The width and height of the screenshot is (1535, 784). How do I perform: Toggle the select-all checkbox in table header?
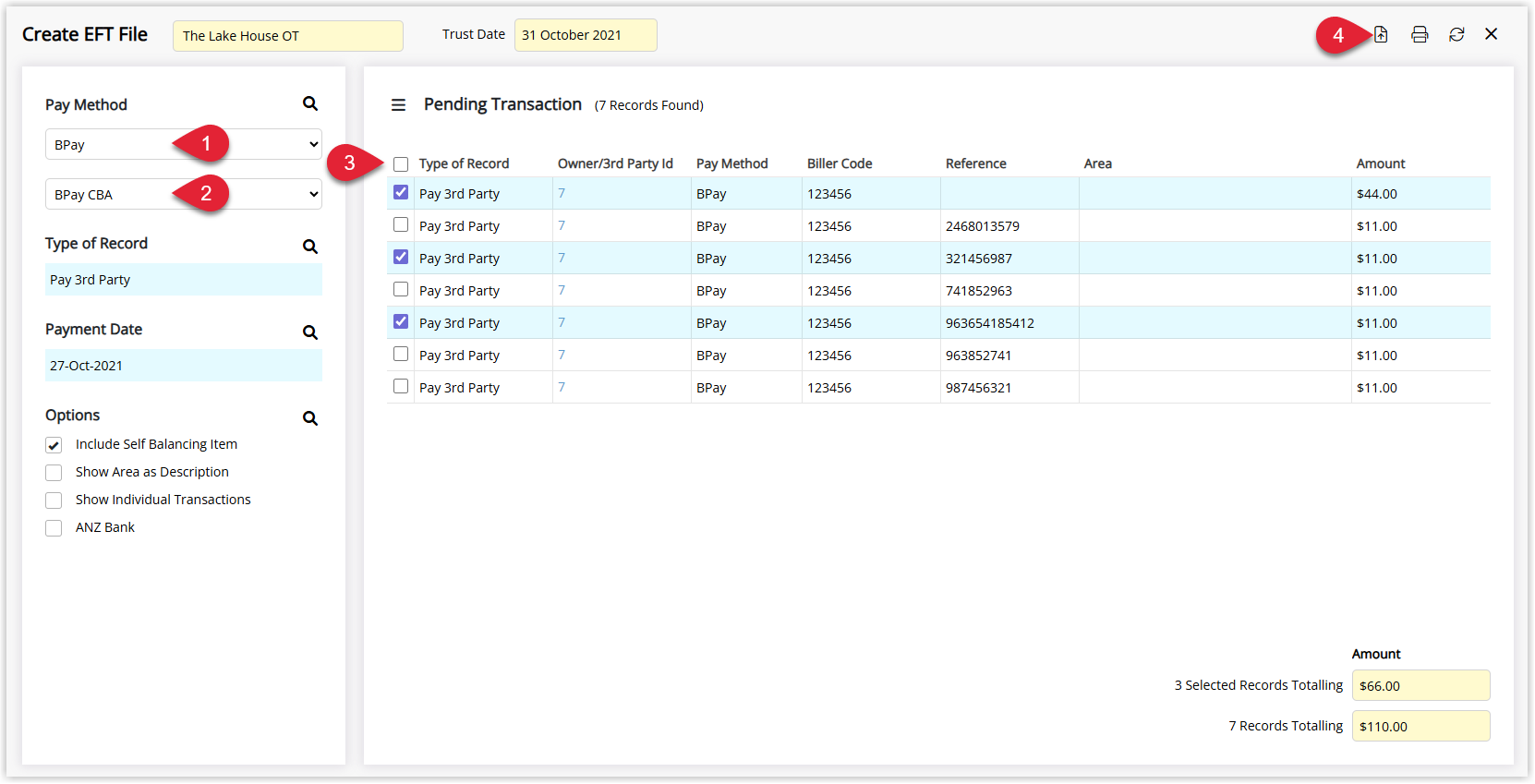tap(401, 164)
